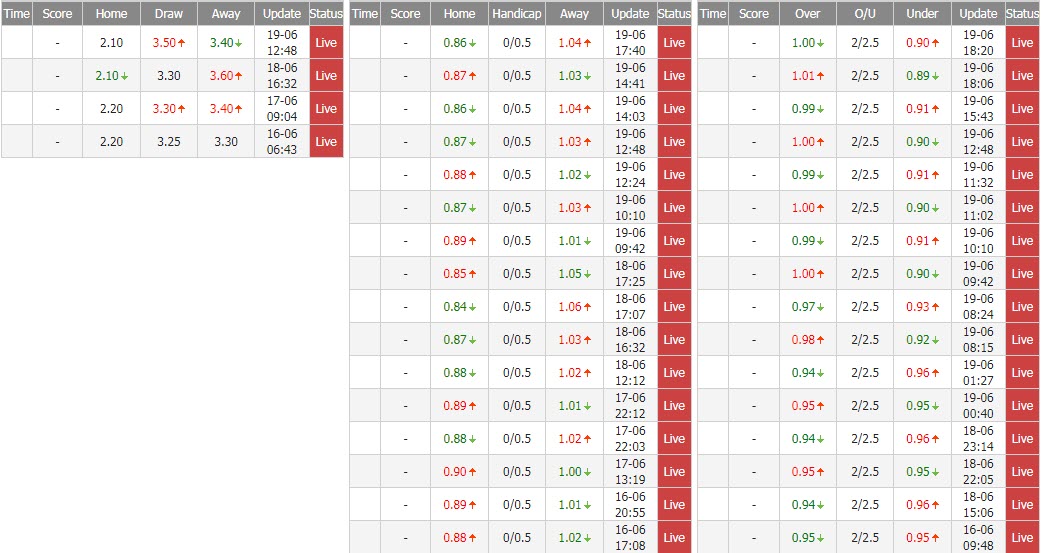This screenshot has width=1042, height=553.
Task: Click the up arrow beside 1.06 away handicap odds
Action: pyautogui.click(x=588, y=307)
